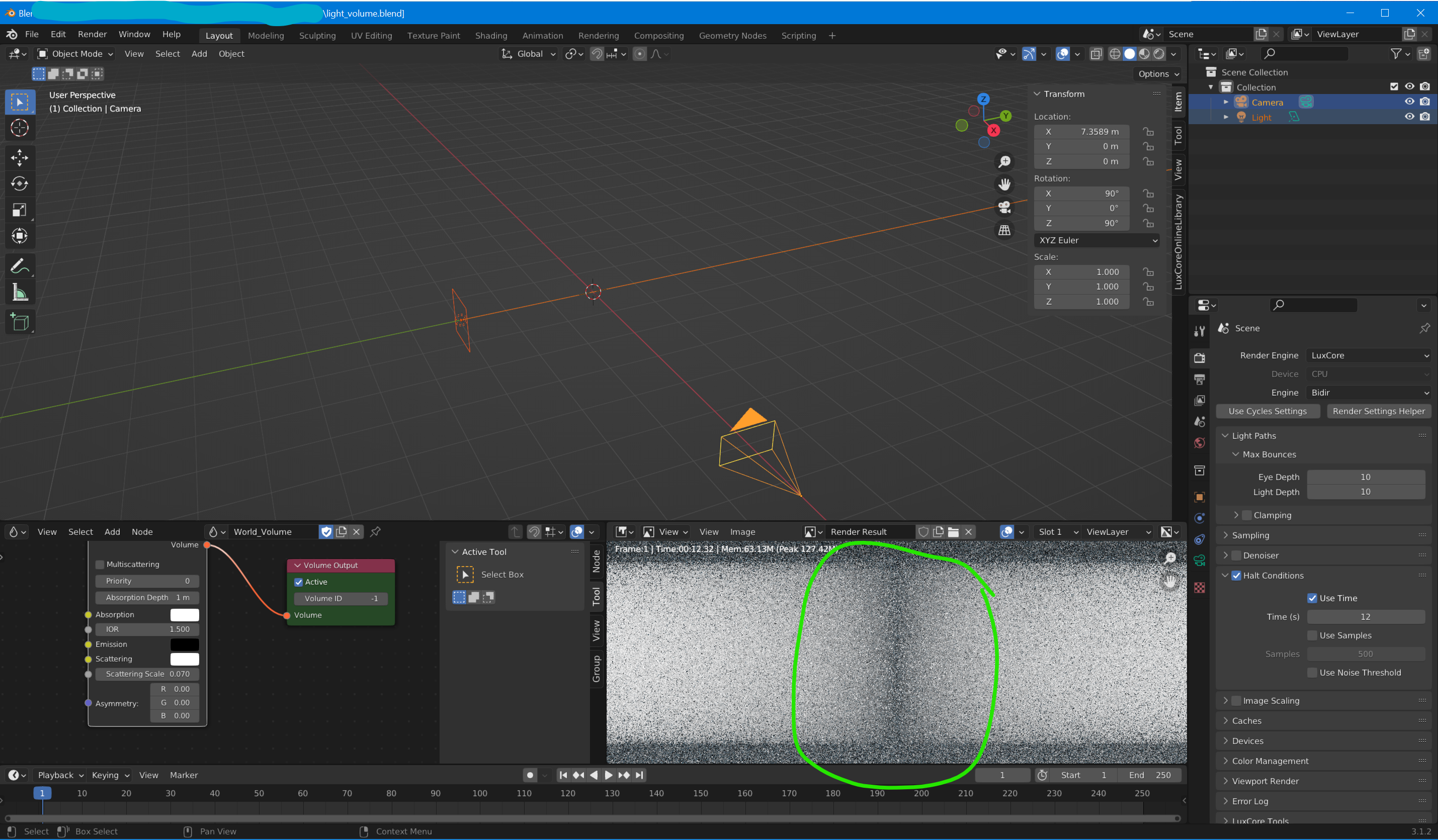Toggle camera view in viewport

1004,207
